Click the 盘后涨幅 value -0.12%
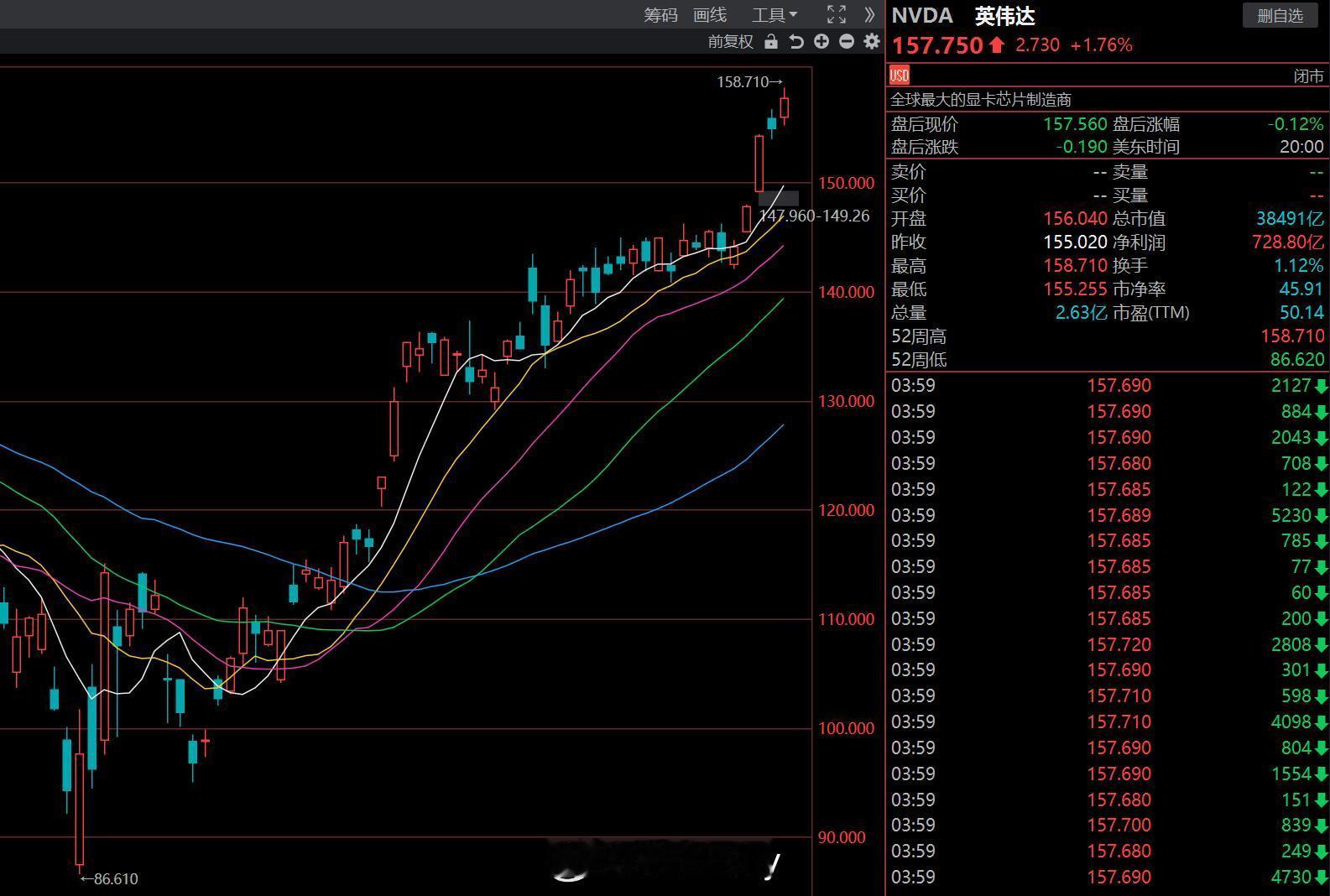Viewport: 1330px width, 896px height. point(1296,124)
